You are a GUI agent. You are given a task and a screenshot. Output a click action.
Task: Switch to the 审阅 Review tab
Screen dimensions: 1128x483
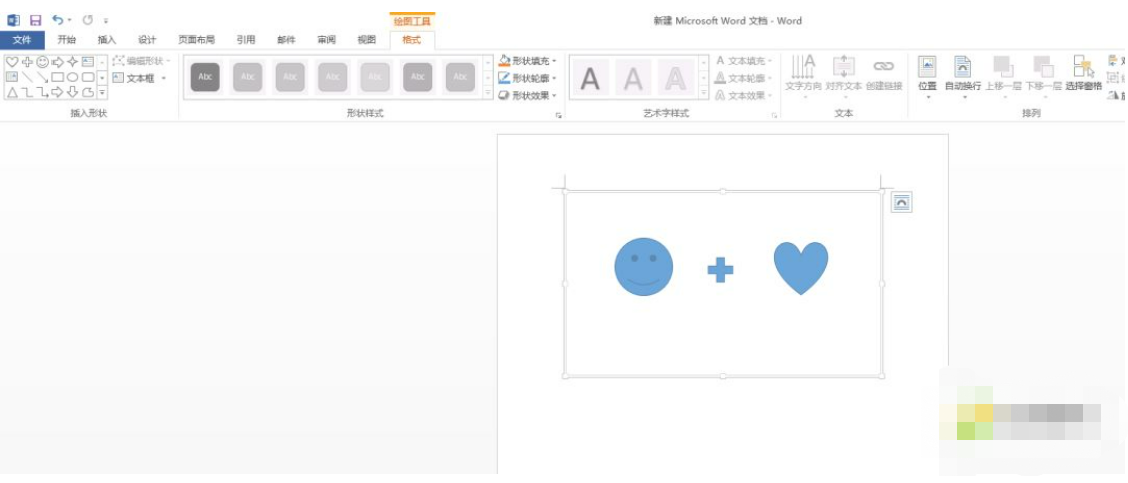327,40
